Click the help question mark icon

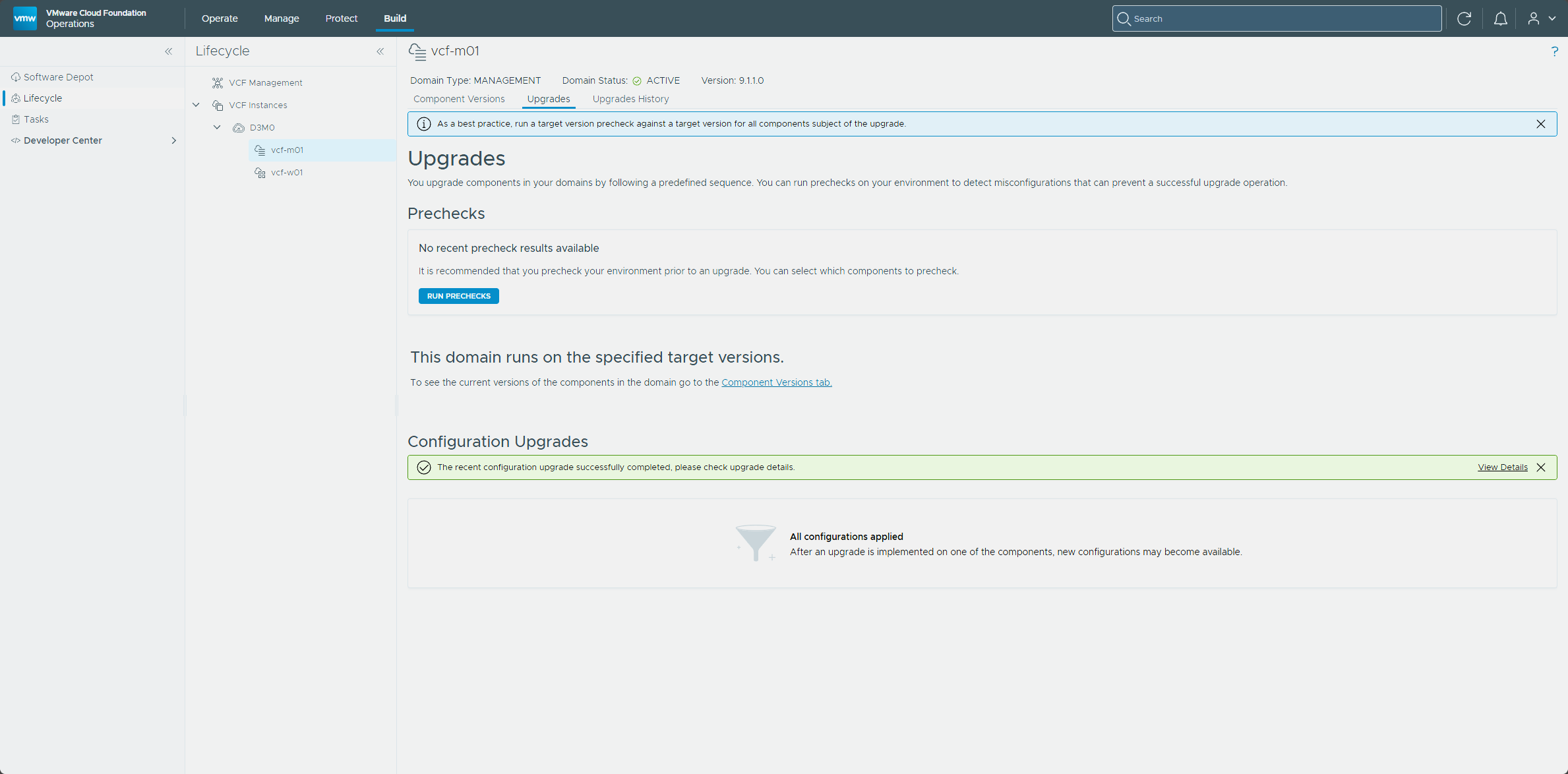[1555, 51]
